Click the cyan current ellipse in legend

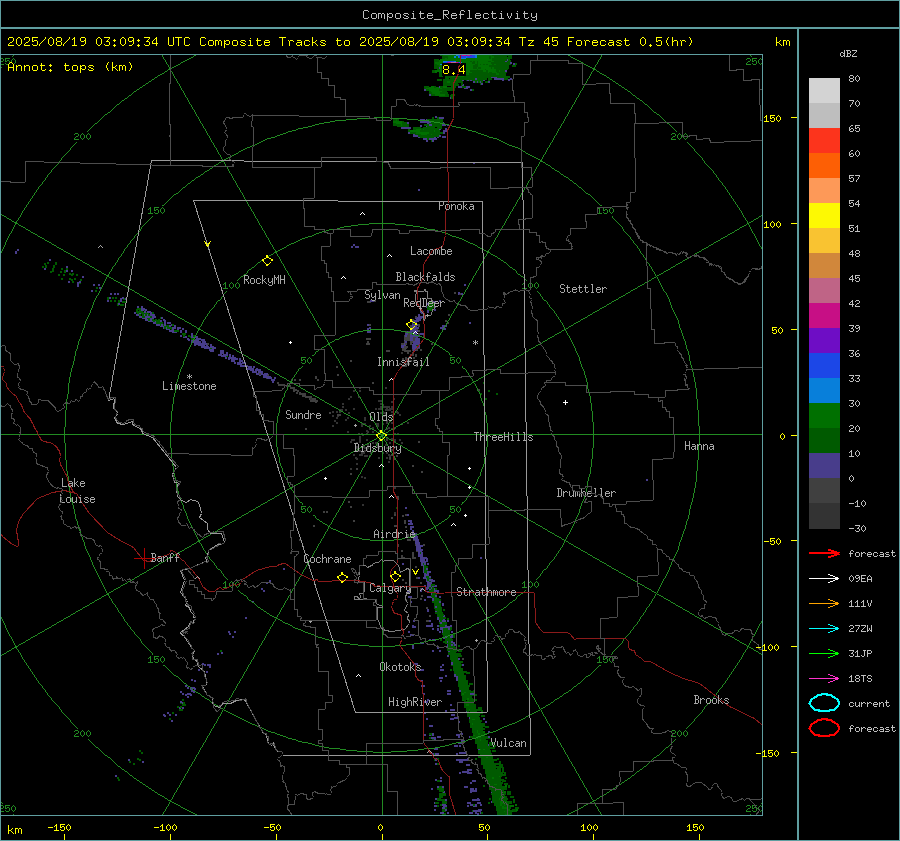click(824, 703)
